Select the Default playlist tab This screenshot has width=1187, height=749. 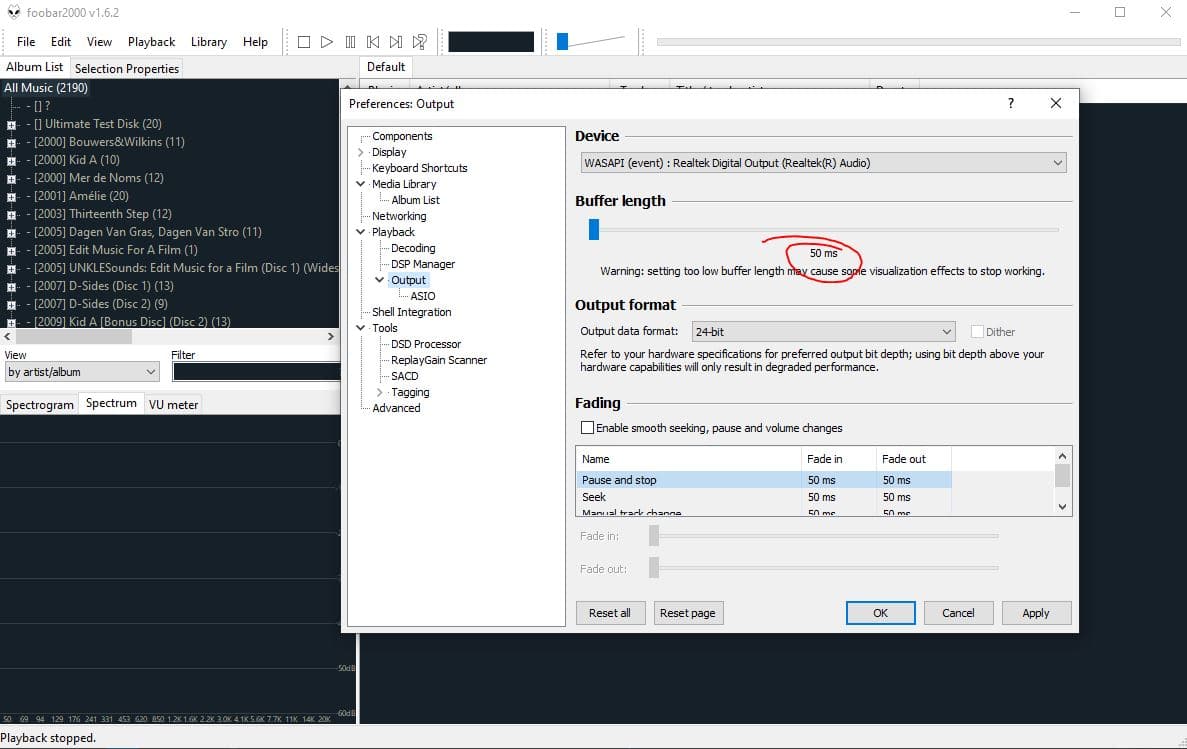[386, 67]
